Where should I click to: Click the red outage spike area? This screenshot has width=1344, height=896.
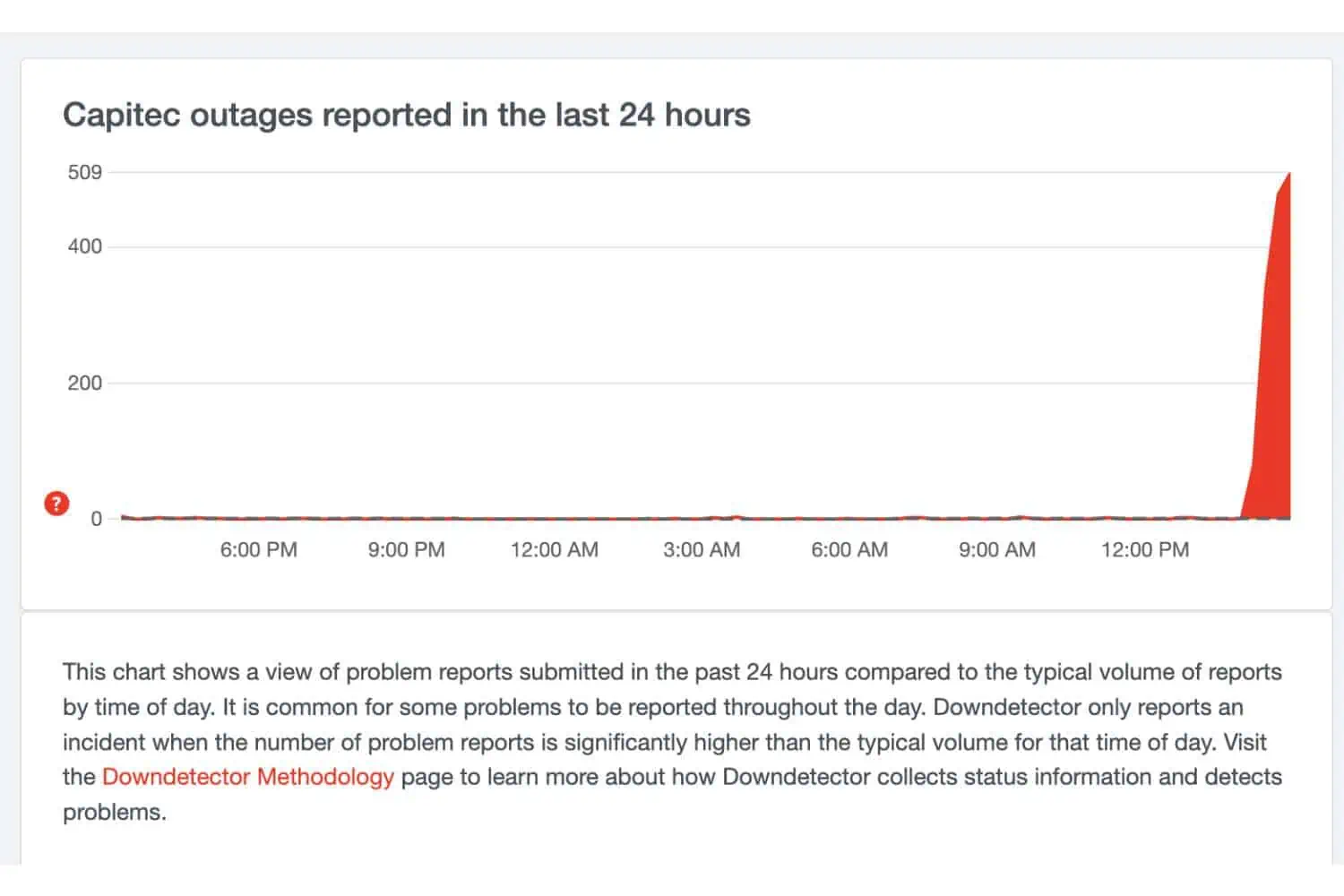point(1273,403)
